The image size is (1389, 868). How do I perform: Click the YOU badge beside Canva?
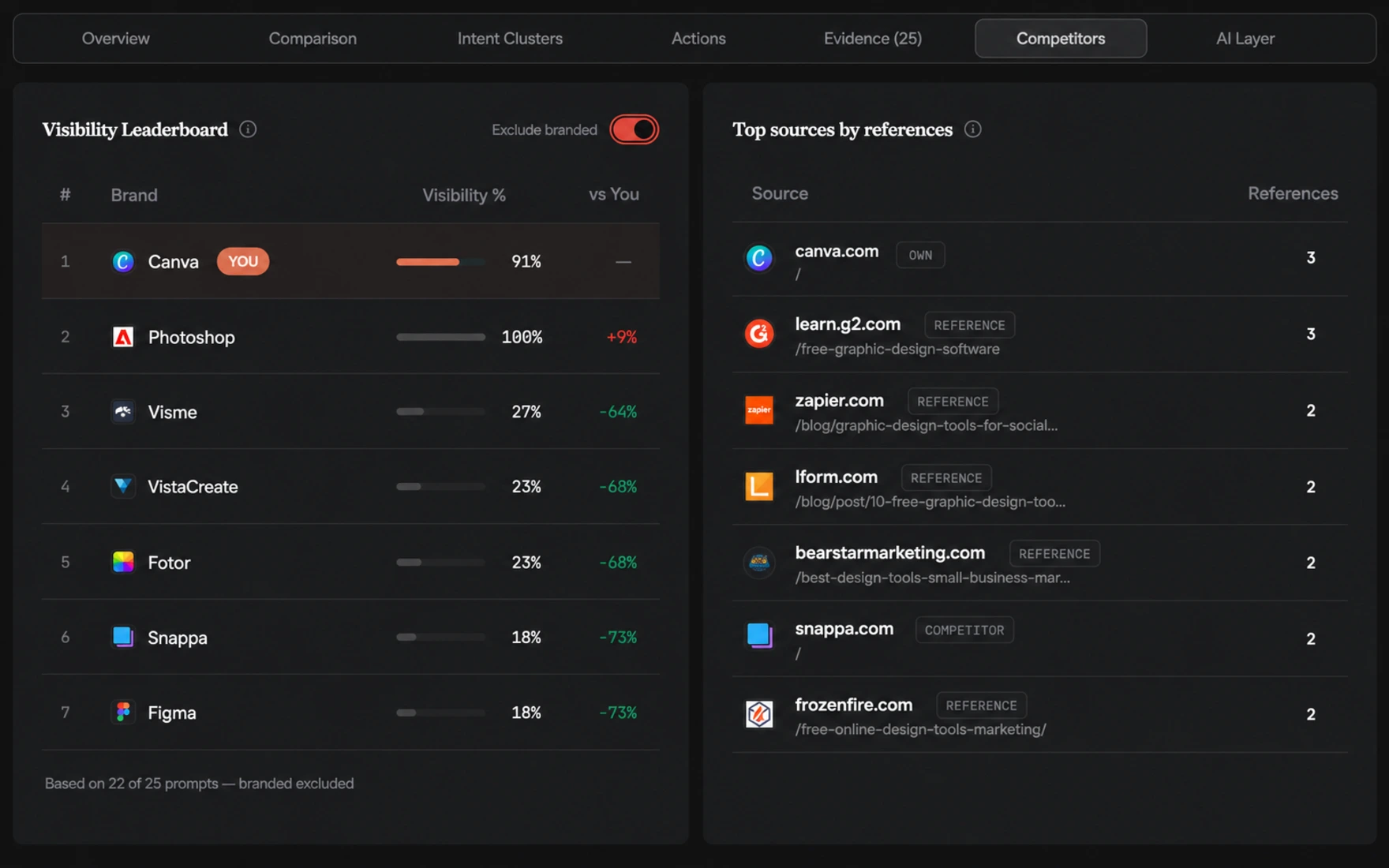pyautogui.click(x=243, y=261)
